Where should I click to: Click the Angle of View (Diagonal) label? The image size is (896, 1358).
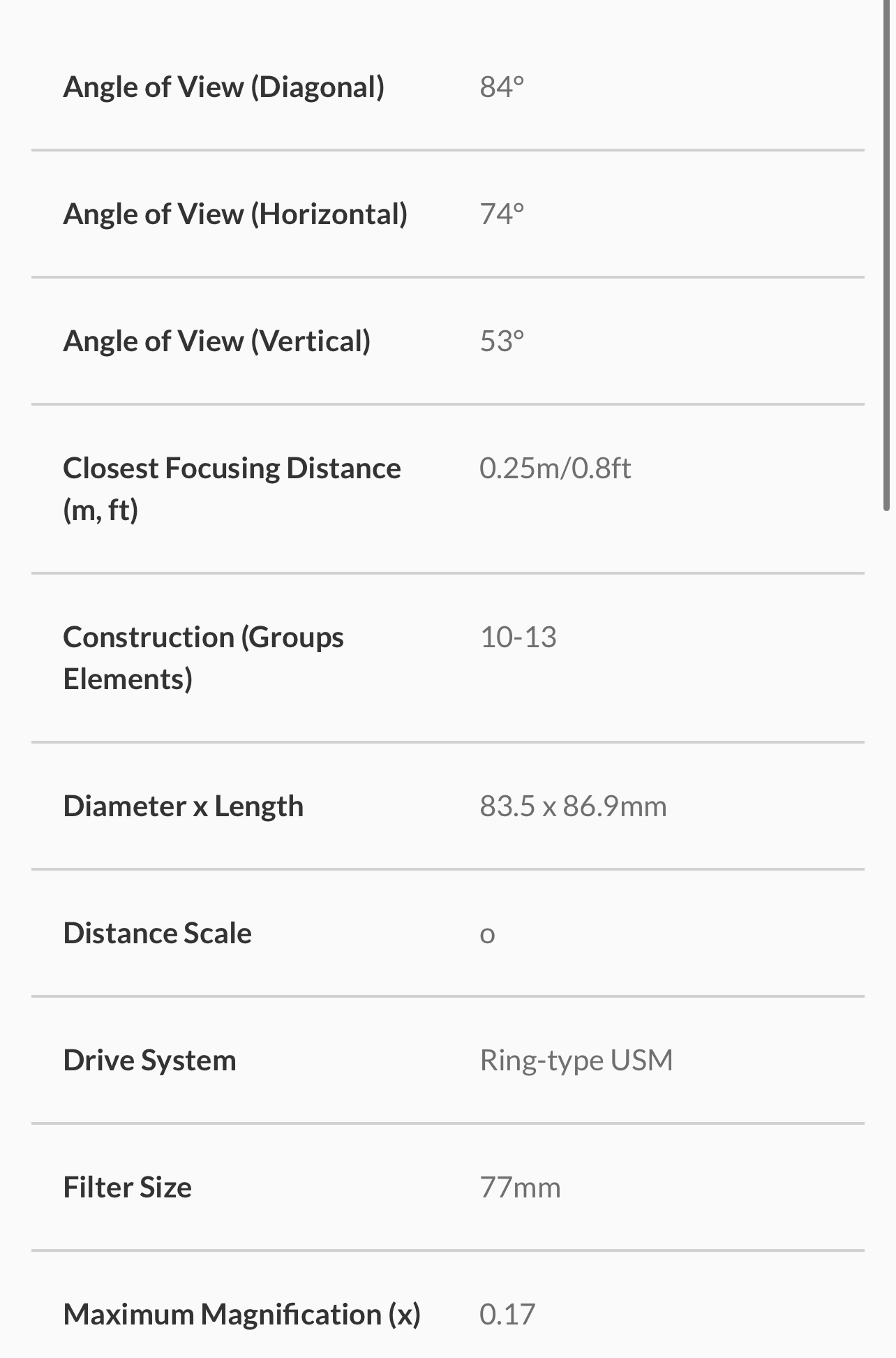[223, 87]
